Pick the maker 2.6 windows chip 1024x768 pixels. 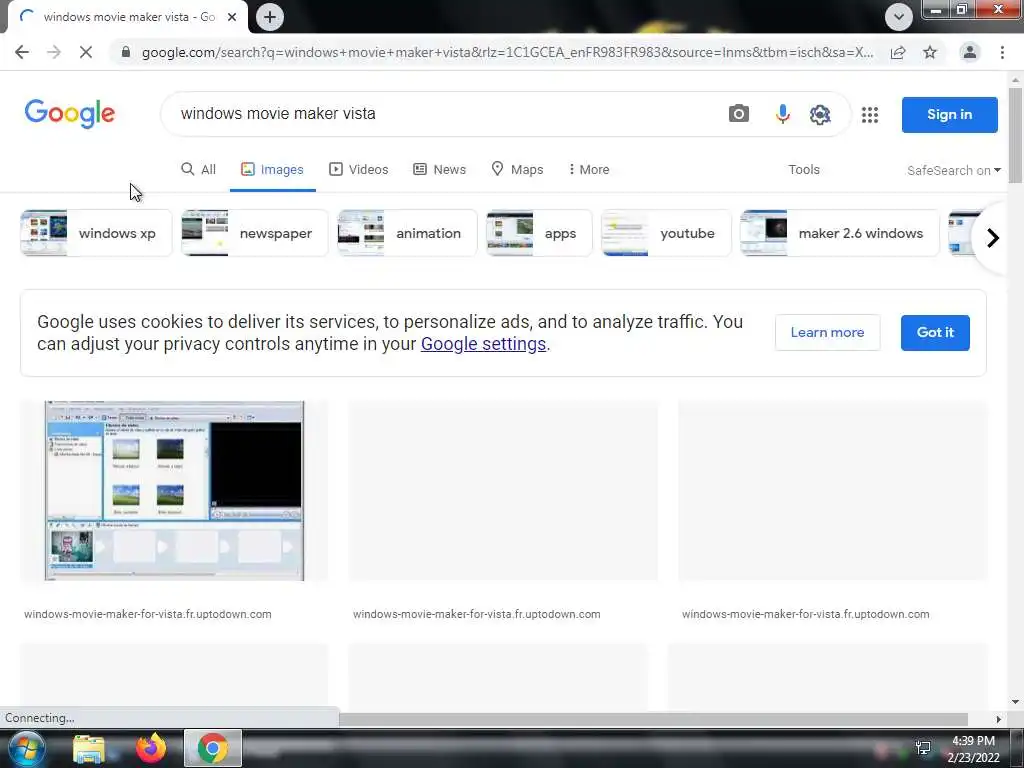click(x=840, y=233)
